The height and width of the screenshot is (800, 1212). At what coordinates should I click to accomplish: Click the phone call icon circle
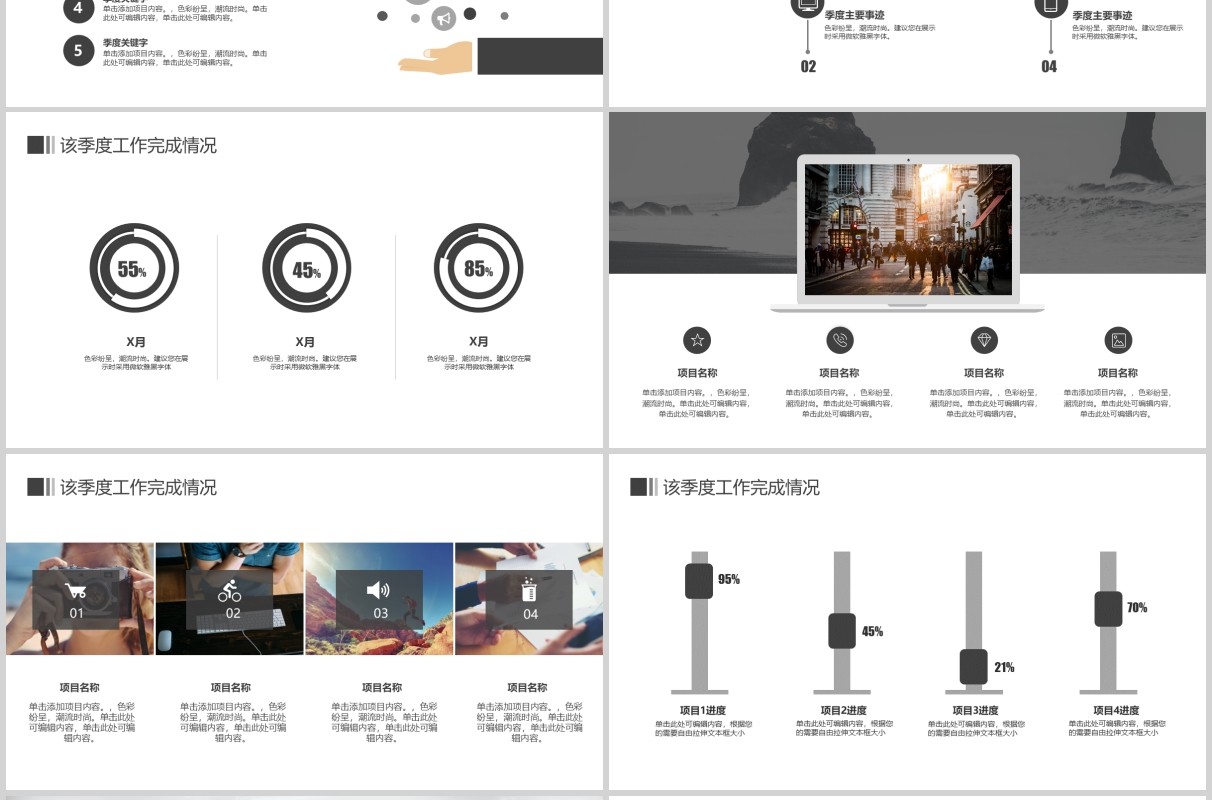(840, 340)
